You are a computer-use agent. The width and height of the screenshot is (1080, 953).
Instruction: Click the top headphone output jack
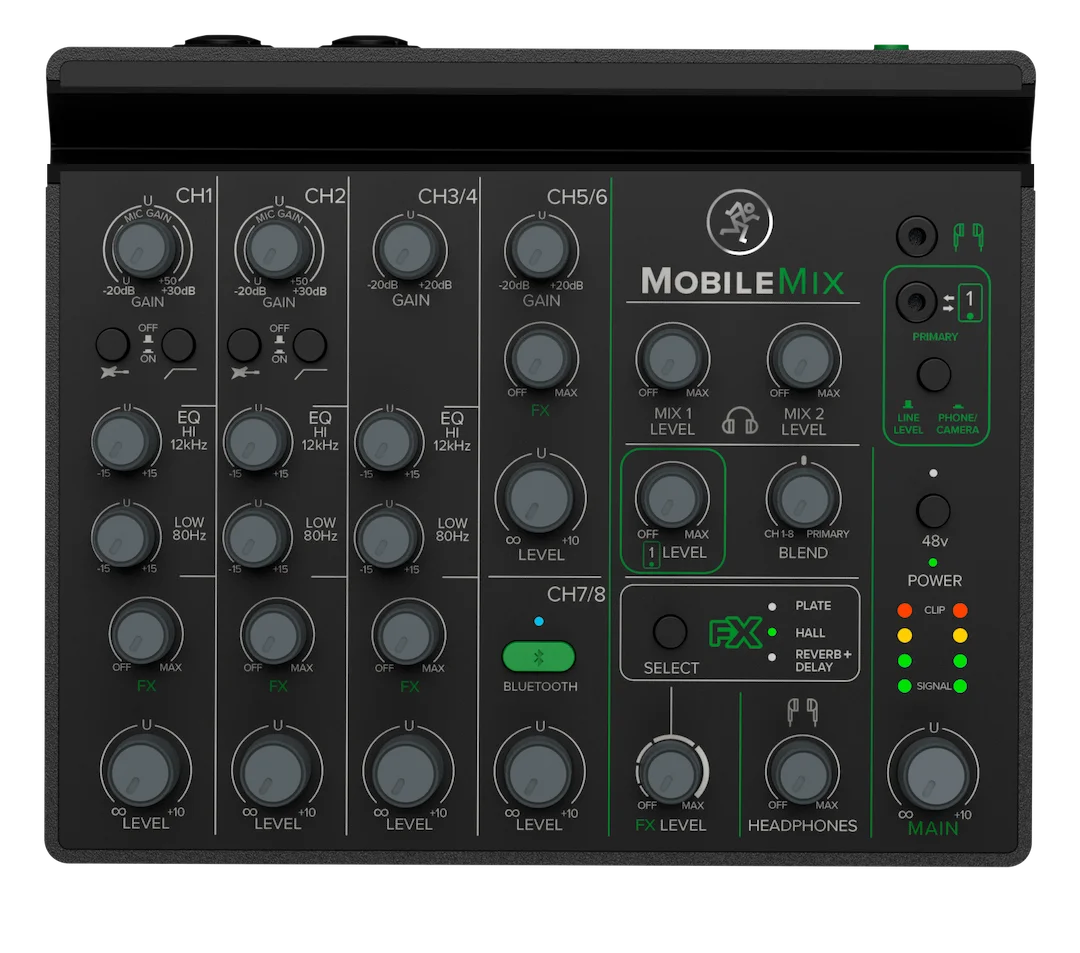(x=917, y=236)
